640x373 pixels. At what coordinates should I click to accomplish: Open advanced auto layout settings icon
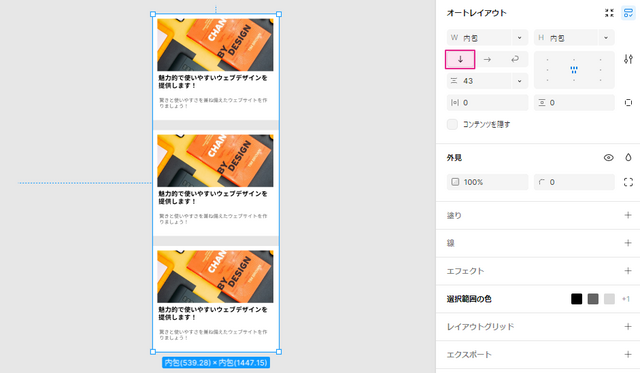tap(628, 59)
